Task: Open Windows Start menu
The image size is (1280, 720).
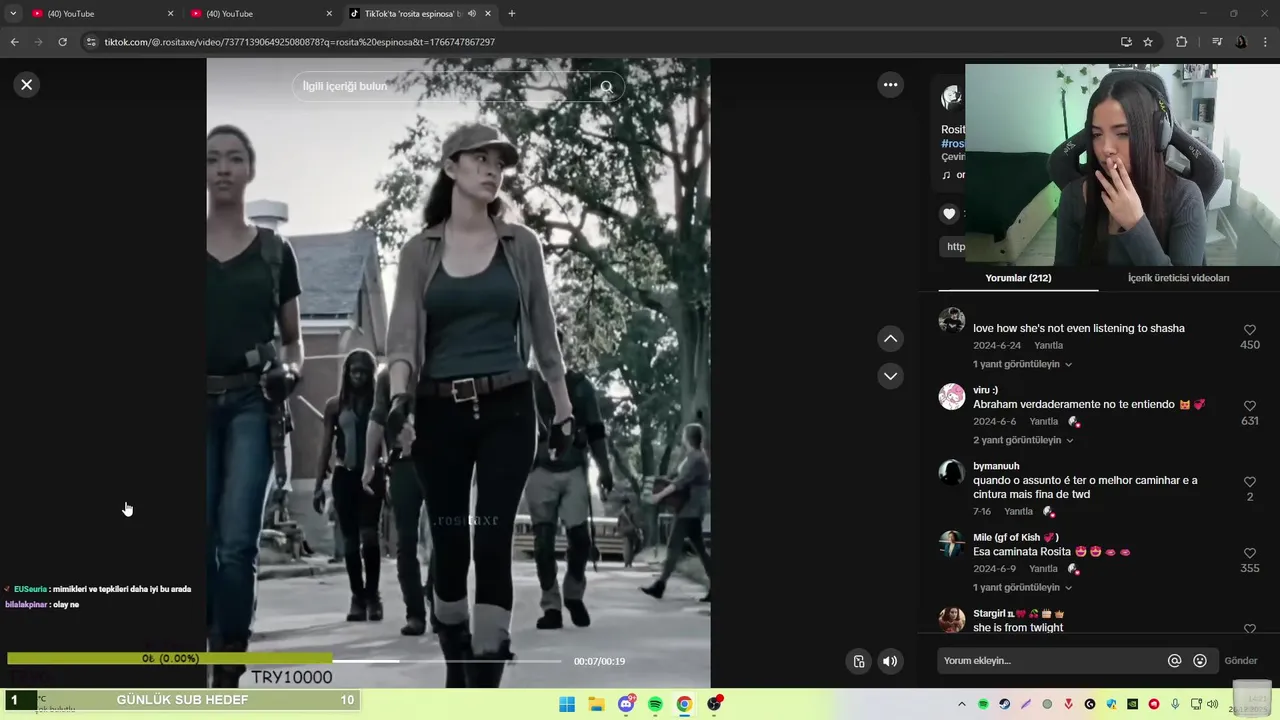Action: pos(567,704)
